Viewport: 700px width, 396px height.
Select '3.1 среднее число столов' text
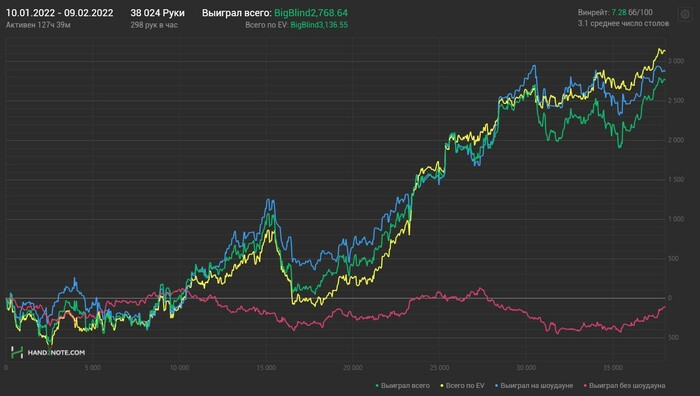coord(623,23)
